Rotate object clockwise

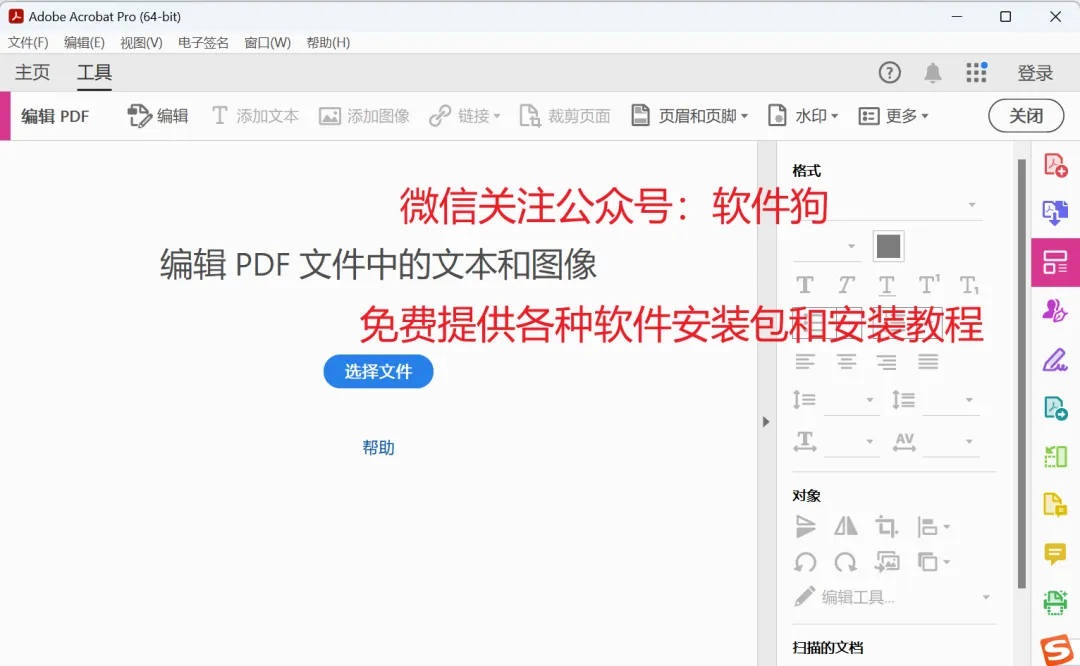click(846, 562)
